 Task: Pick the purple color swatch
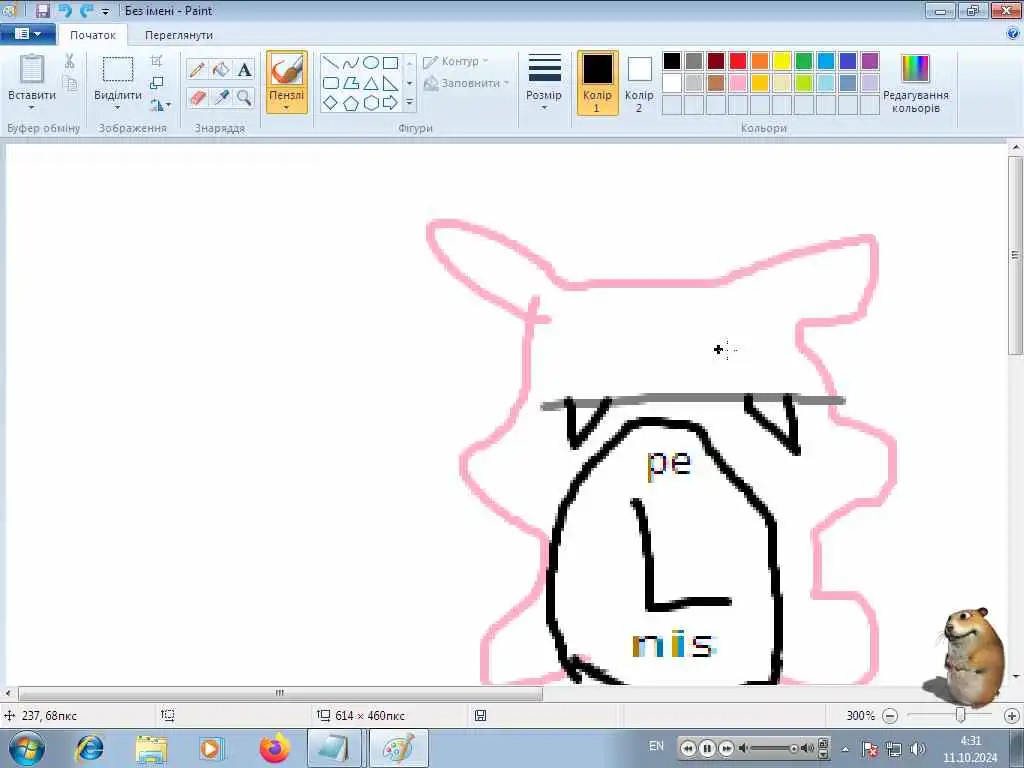(x=870, y=61)
